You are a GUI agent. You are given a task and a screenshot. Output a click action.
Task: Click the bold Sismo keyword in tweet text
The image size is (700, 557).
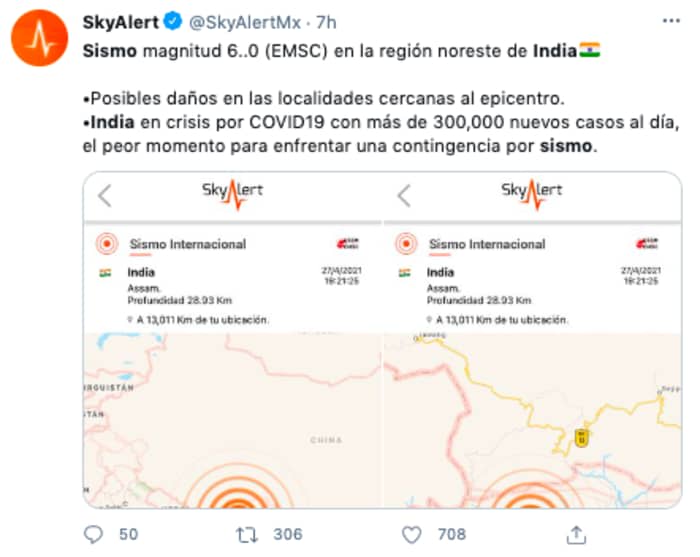[110, 51]
